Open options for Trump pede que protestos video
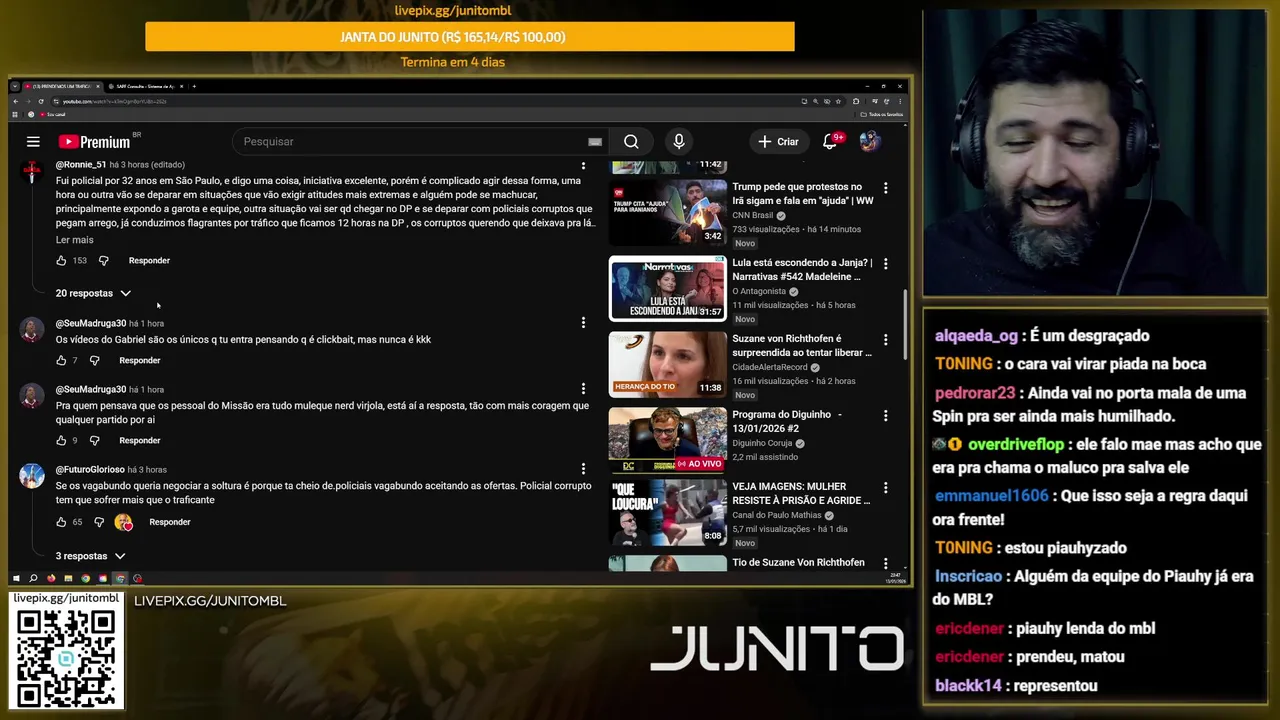 pyautogui.click(x=885, y=188)
